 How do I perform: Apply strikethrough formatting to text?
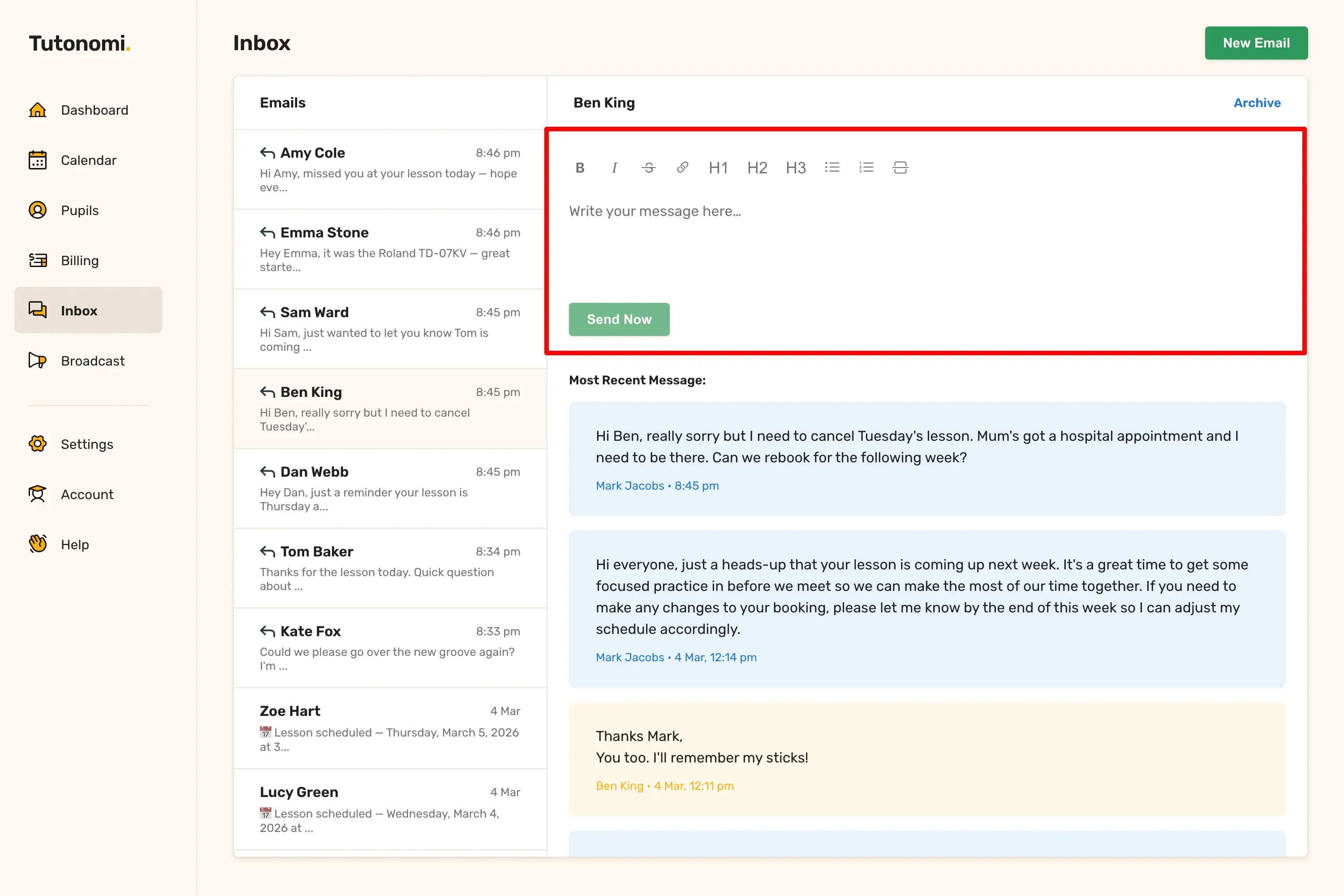(x=648, y=168)
